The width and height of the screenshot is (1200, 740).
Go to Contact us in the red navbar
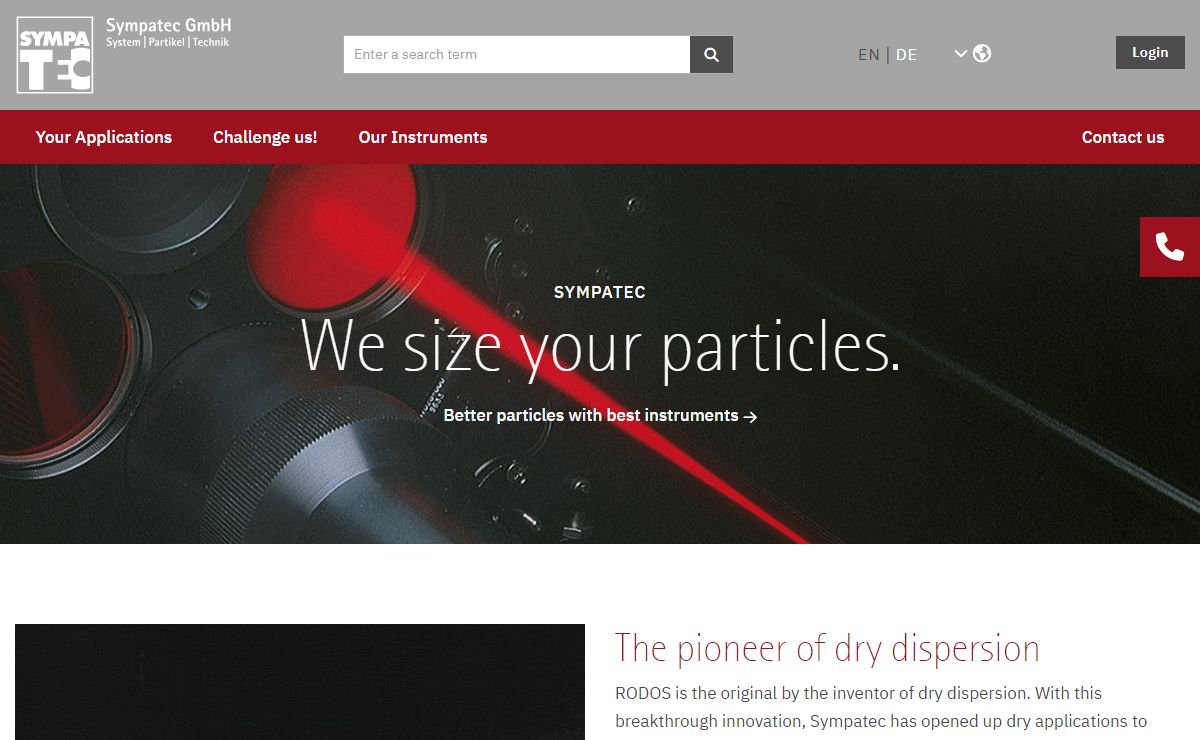pyautogui.click(x=1123, y=137)
